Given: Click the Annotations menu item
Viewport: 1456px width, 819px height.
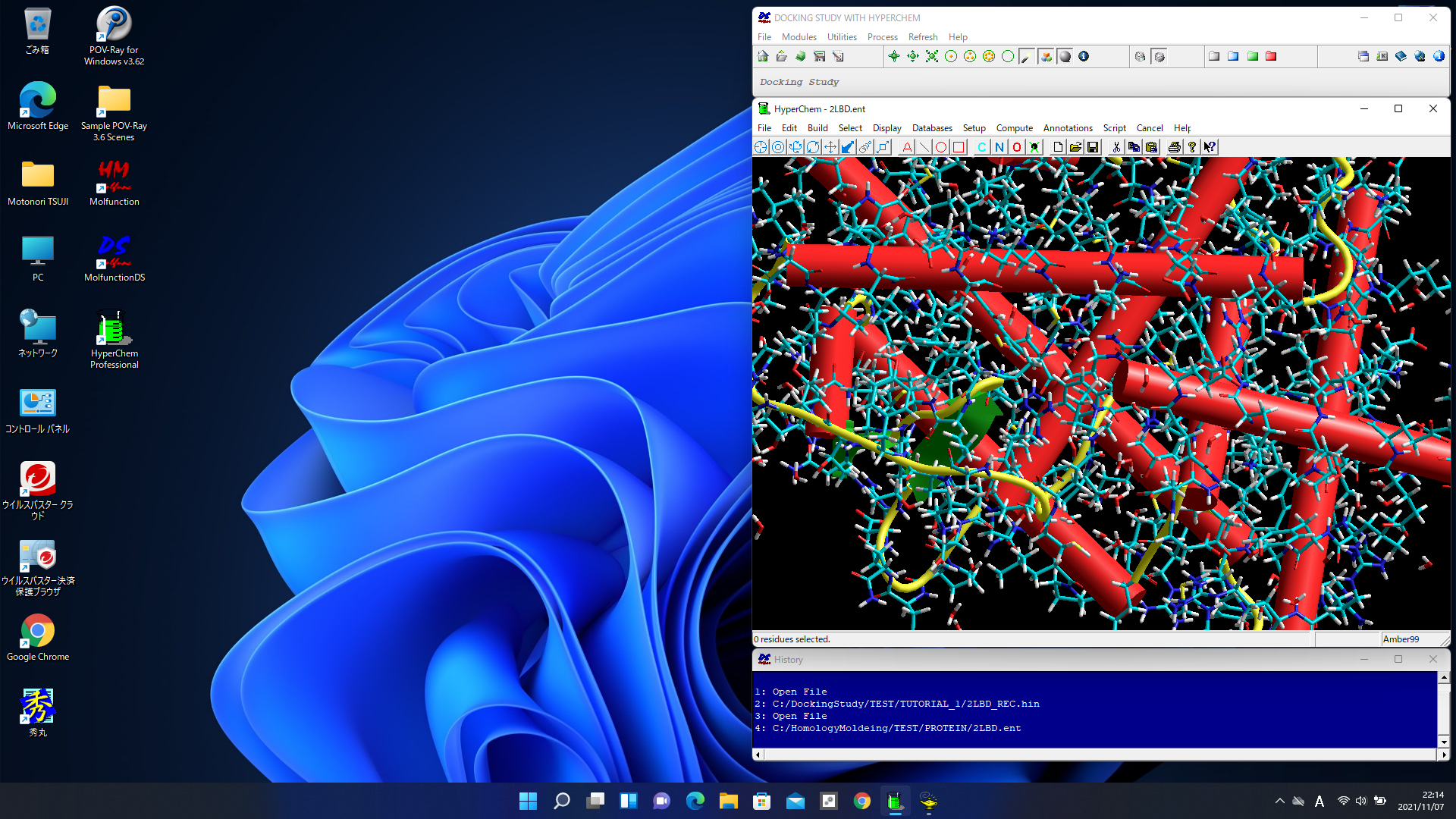Looking at the screenshot, I should click(1067, 127).
